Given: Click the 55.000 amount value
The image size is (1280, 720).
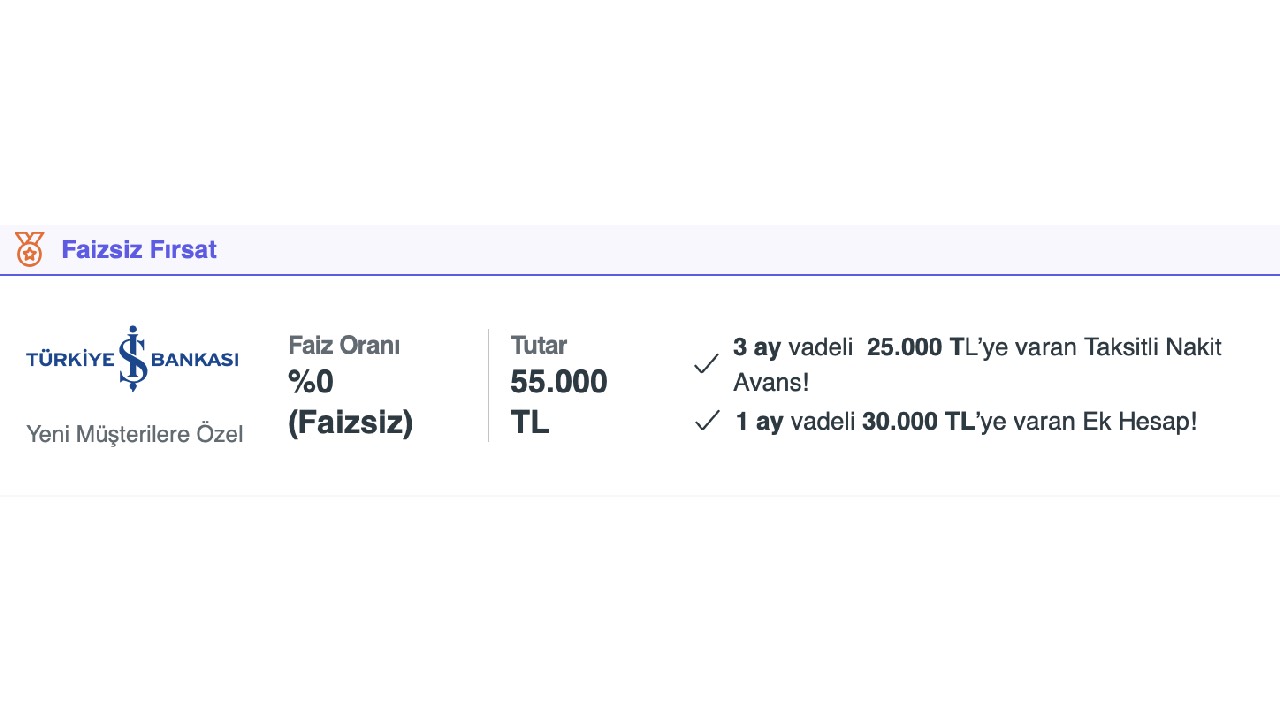Looking at the screenshot, I should click(558, 382).
